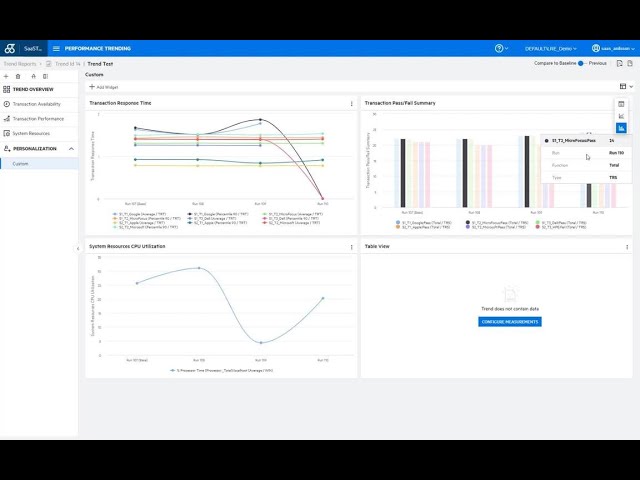Open the DEFAULT tenant project dropdown
This screenshot has width=640, height=480.
tap(551, 49)
